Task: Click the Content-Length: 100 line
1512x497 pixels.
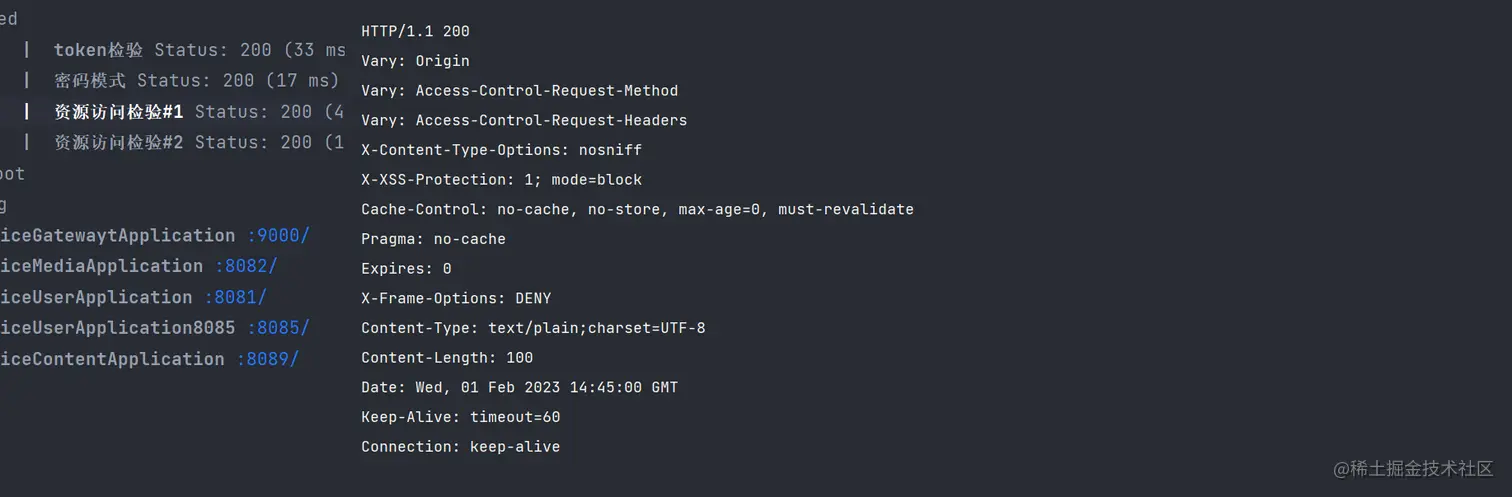Action: 447,357
